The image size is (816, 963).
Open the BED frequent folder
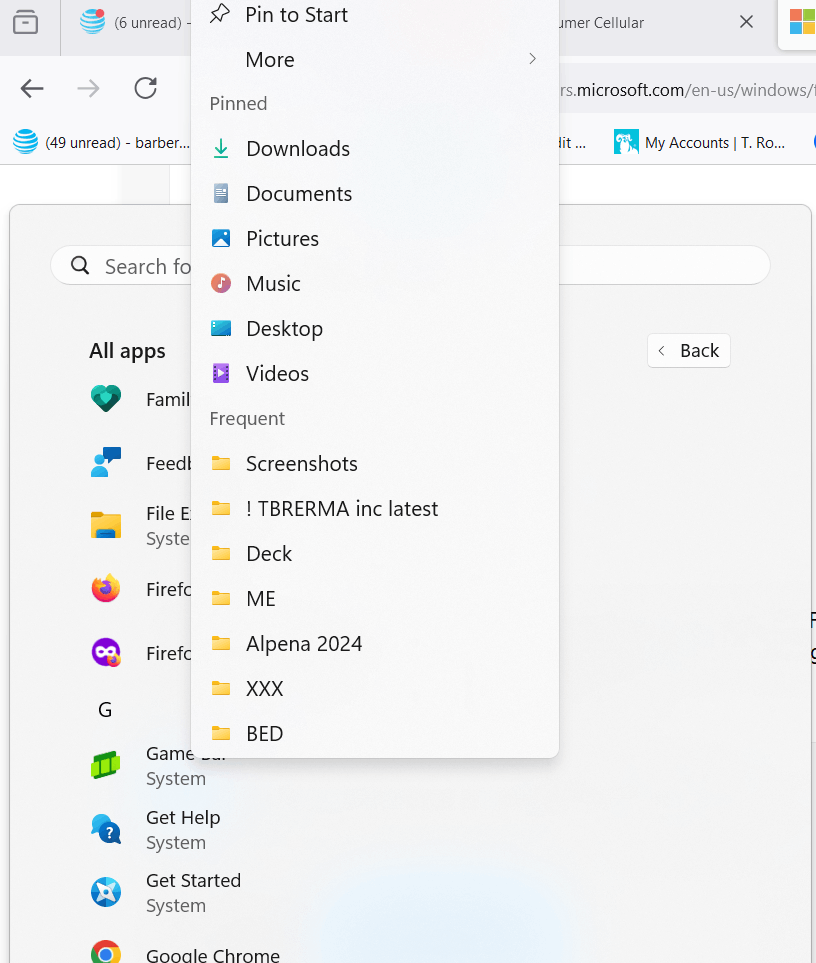[x=375, y=733]
